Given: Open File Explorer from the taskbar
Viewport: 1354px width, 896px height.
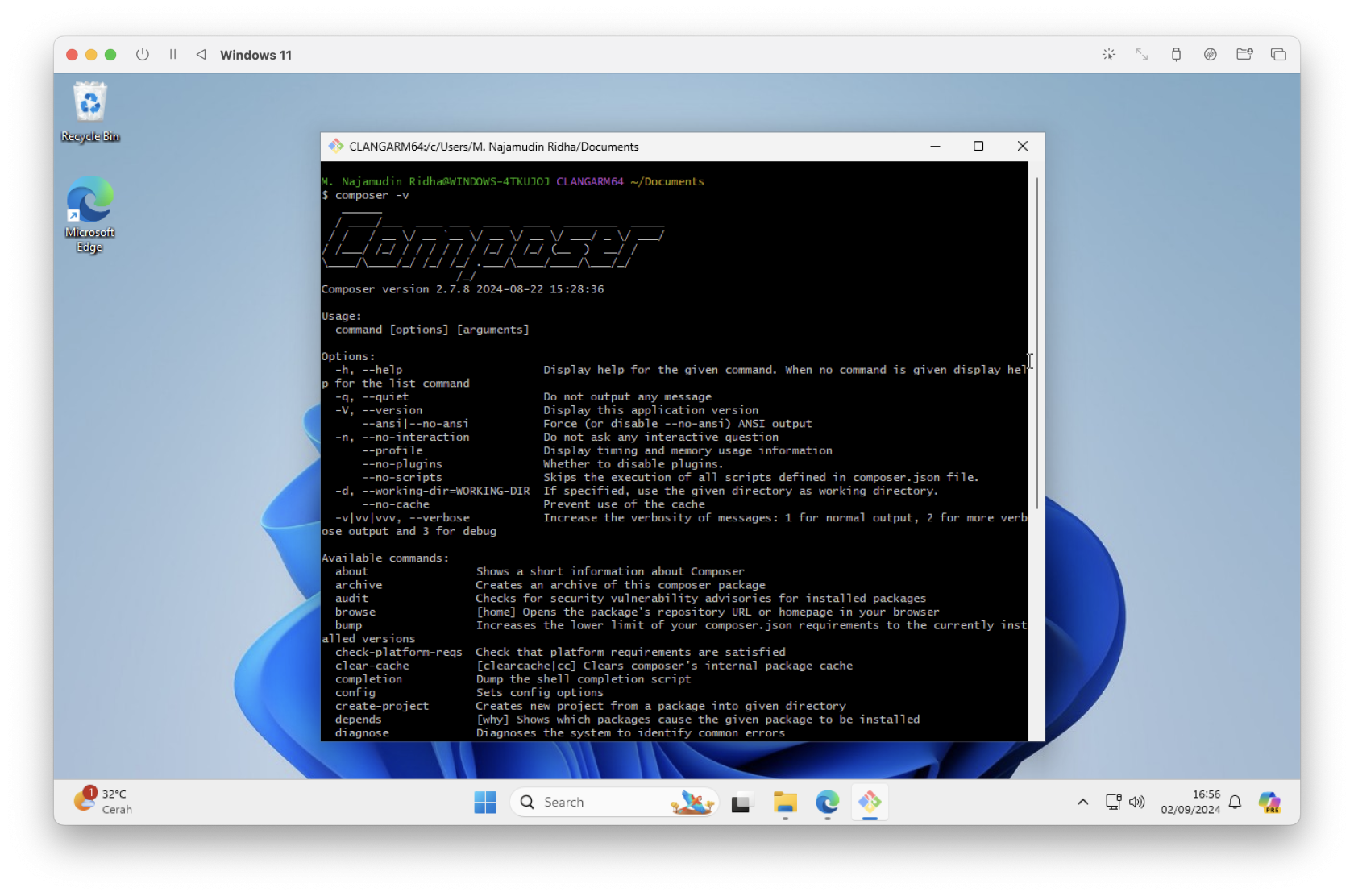Looking at the screenshot, I should click(785, 803).
